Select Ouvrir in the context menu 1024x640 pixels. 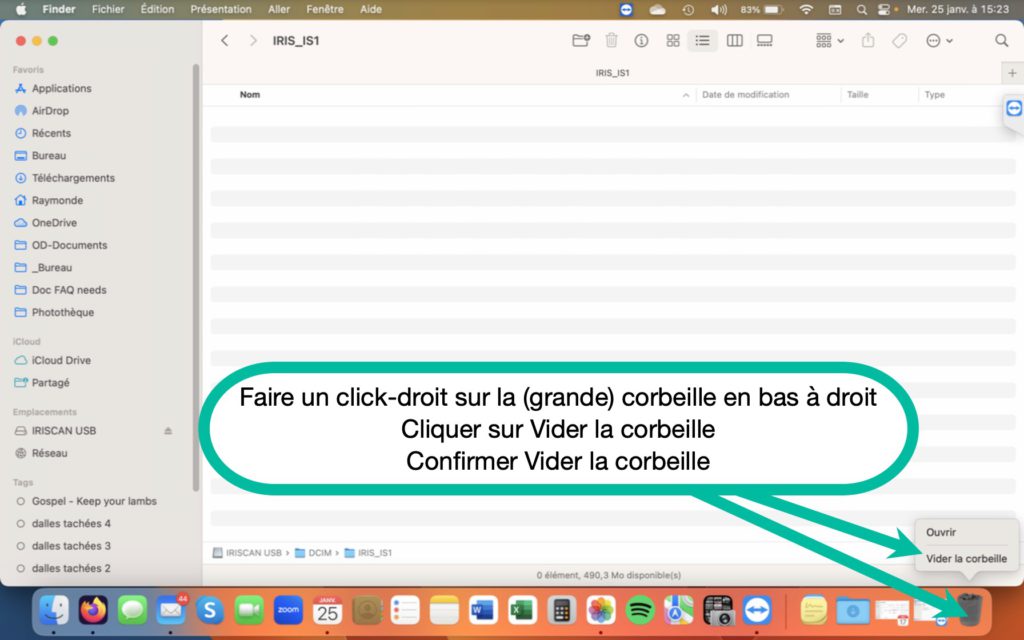coord(941,533)
